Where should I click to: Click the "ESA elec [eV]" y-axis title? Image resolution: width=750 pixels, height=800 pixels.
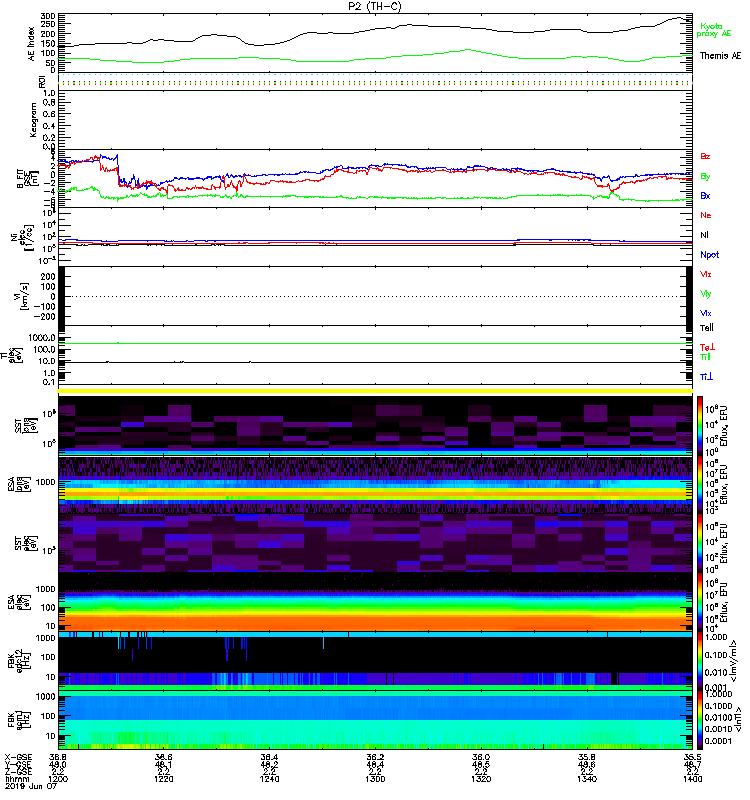pyautogui.click(x=19, y=602)
